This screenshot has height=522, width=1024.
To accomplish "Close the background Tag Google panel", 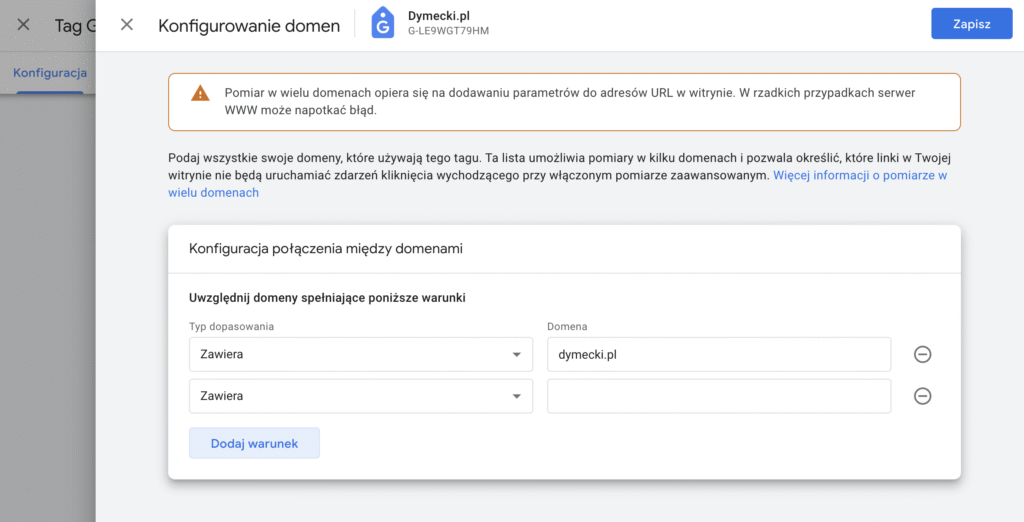I will (x=24, y=25).
